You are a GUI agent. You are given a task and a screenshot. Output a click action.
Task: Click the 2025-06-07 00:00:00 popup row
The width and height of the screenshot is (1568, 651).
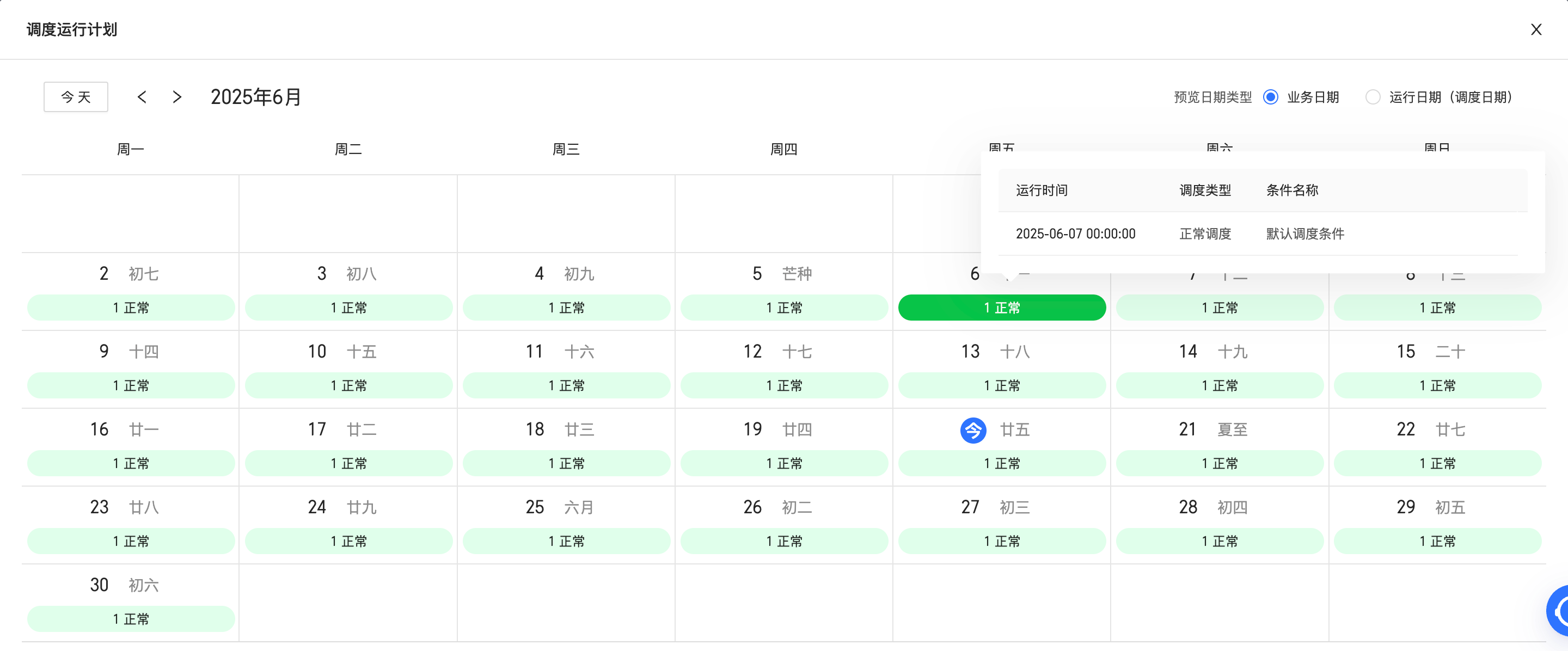[x=1075, y=234]
